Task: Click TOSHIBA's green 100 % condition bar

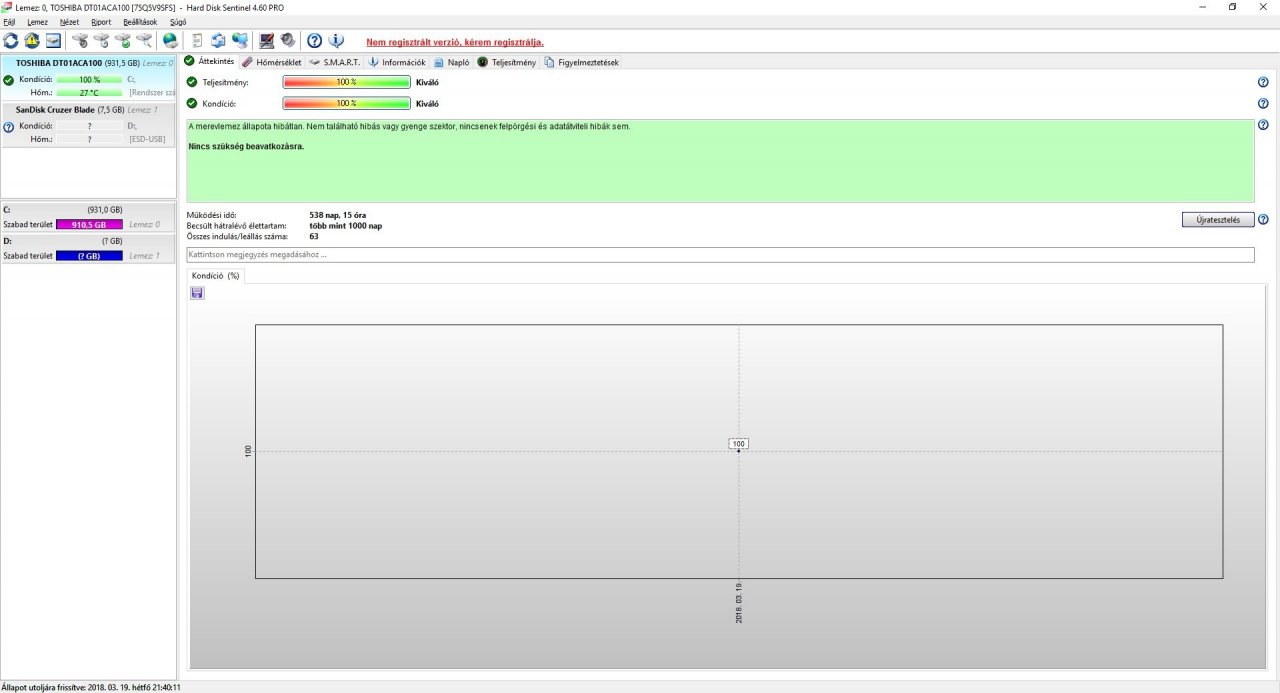Action: 89,79
